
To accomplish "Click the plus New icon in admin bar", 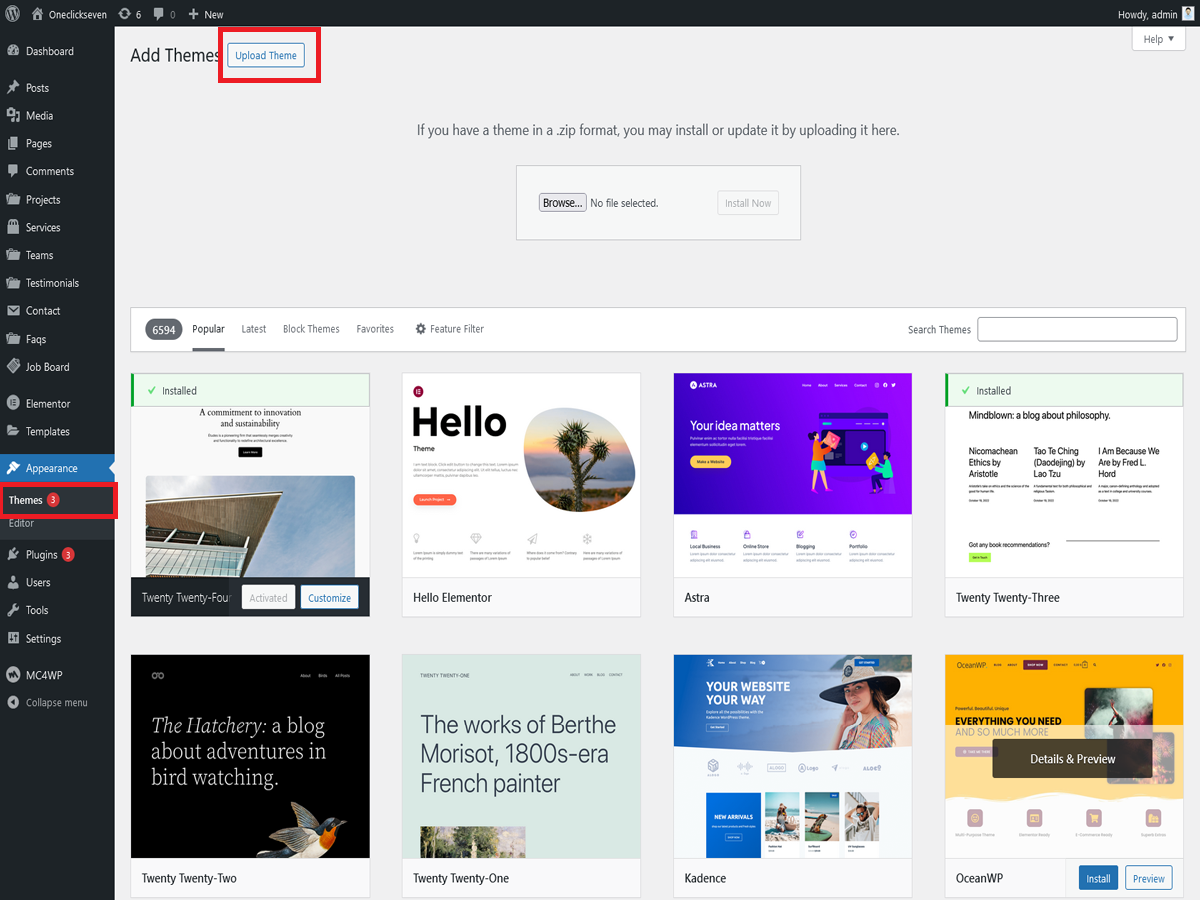I will tap(194, 14).
